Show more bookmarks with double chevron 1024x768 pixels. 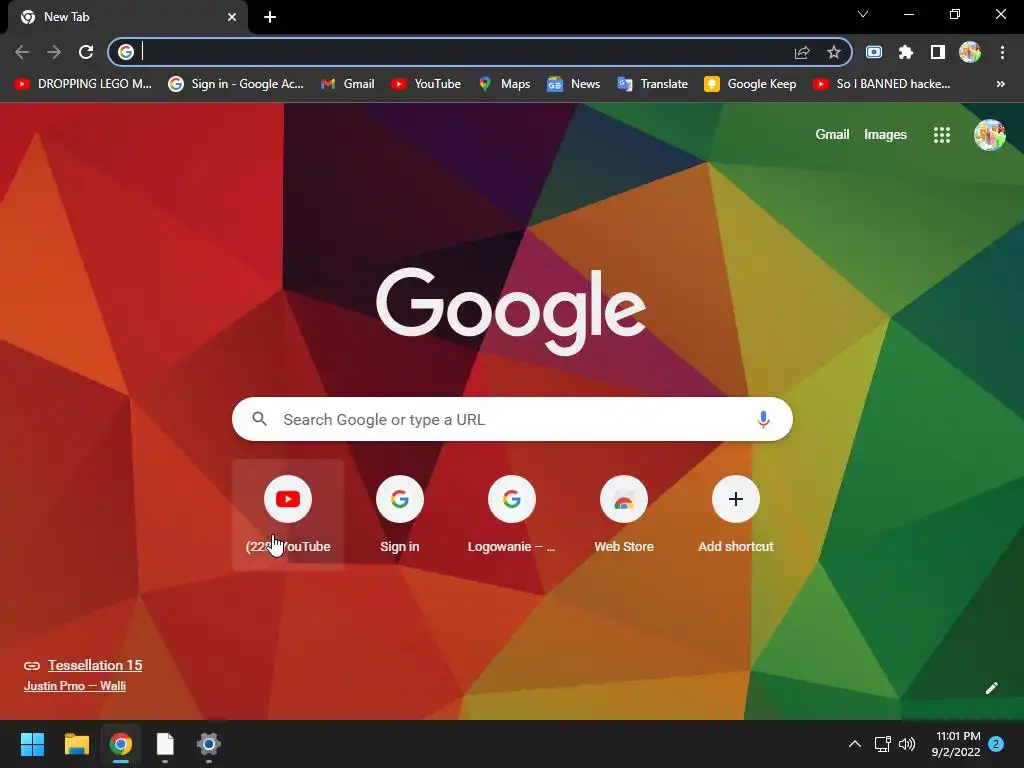click(x=1000, y=84)
